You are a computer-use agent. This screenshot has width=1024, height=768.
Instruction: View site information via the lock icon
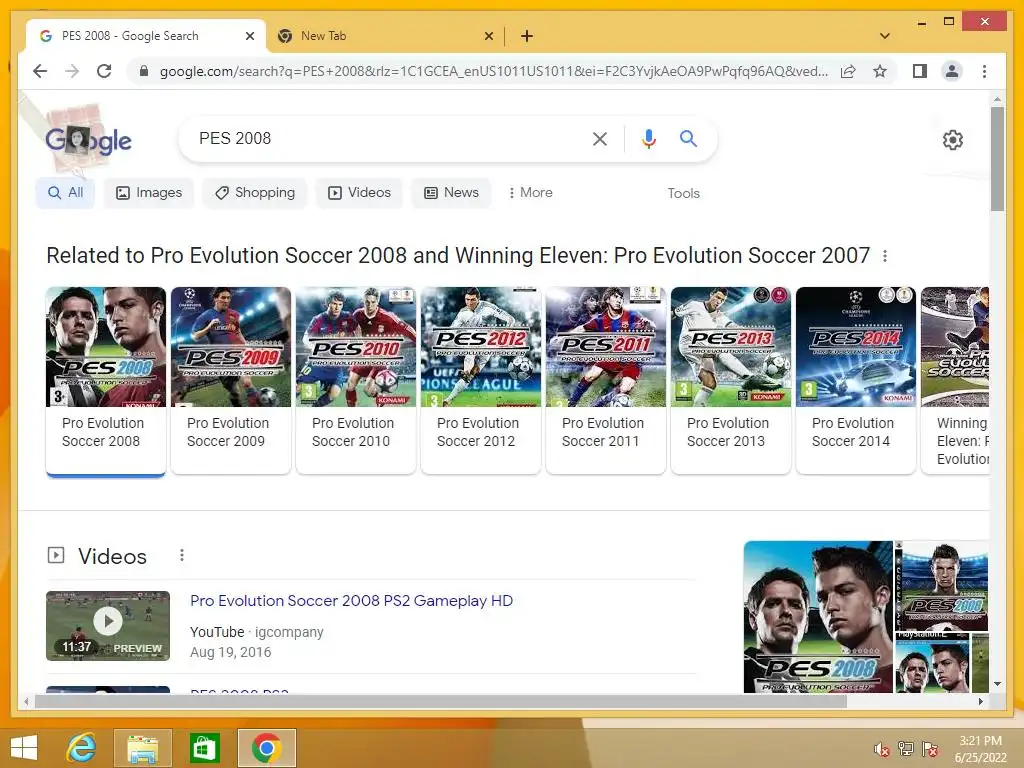pos(144,71)
